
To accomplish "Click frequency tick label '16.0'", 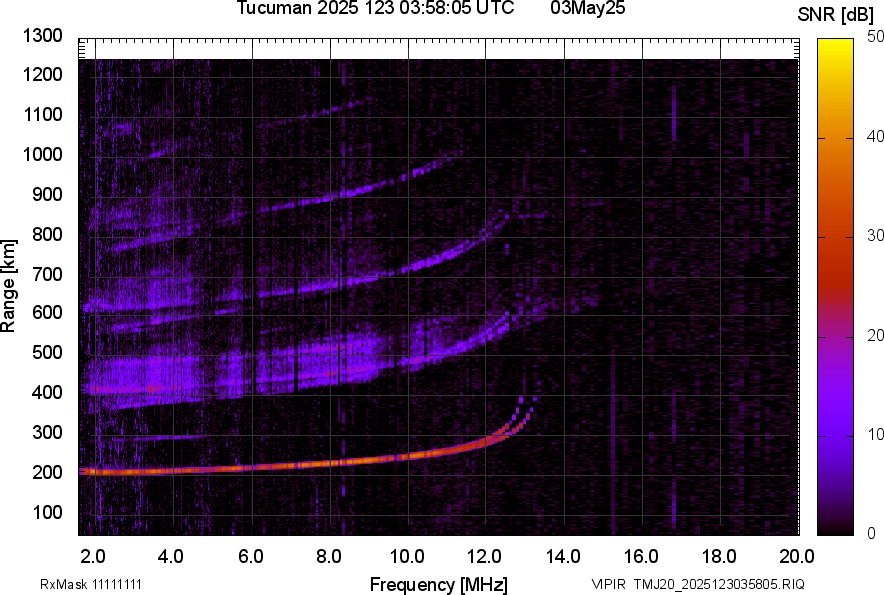I will coord(642,557).
